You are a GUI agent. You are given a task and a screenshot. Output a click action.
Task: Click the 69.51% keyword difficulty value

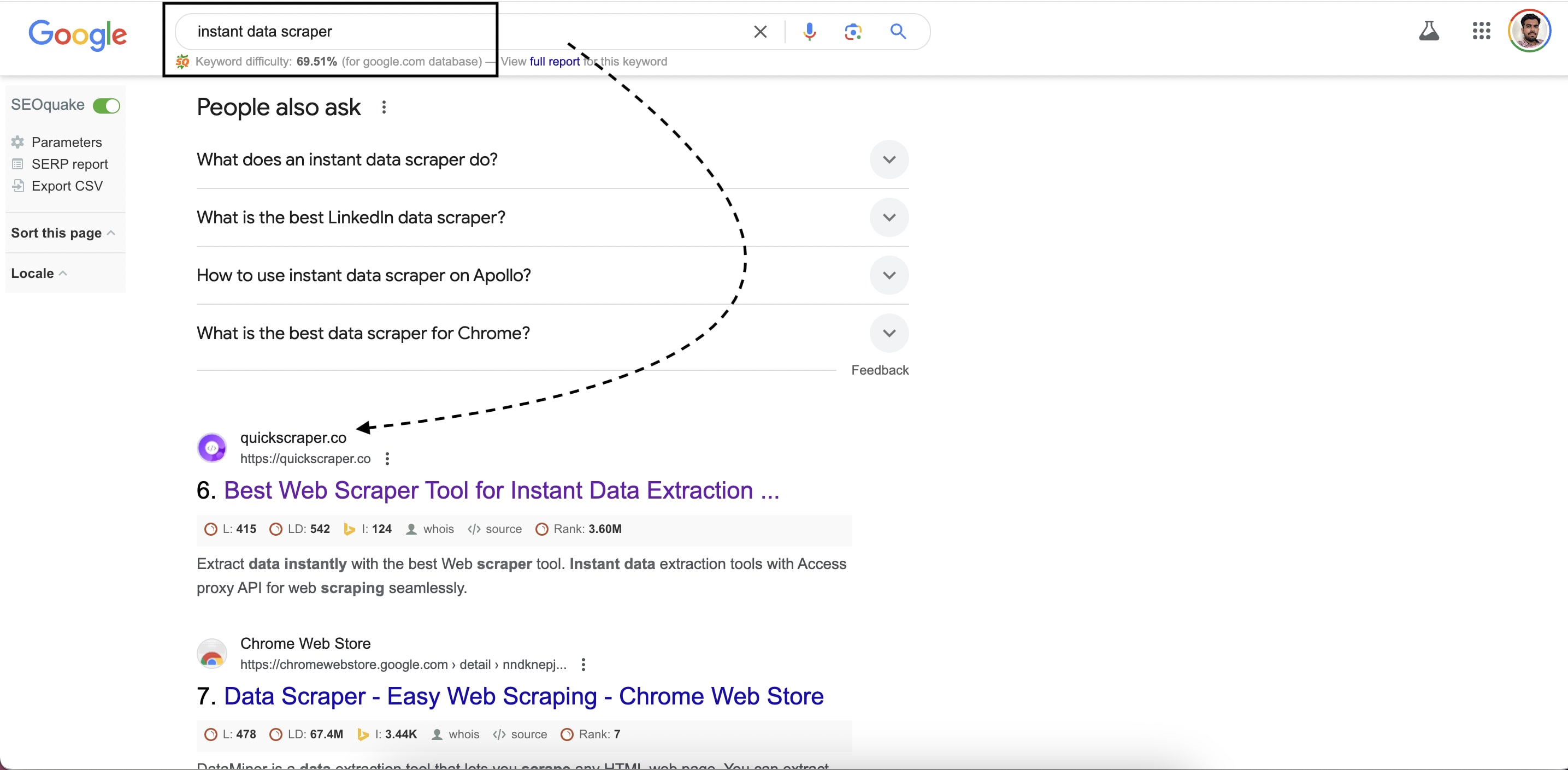(316, 61)
